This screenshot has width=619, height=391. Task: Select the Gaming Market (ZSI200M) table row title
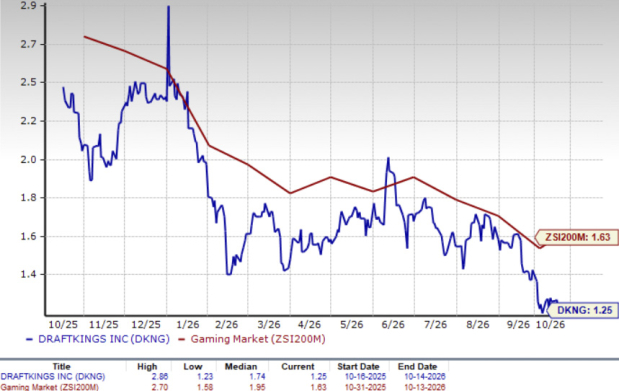49,387
